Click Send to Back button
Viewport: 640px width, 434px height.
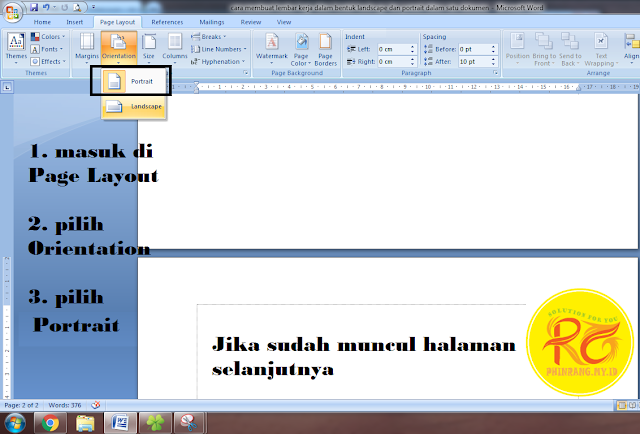coord(570,49)
